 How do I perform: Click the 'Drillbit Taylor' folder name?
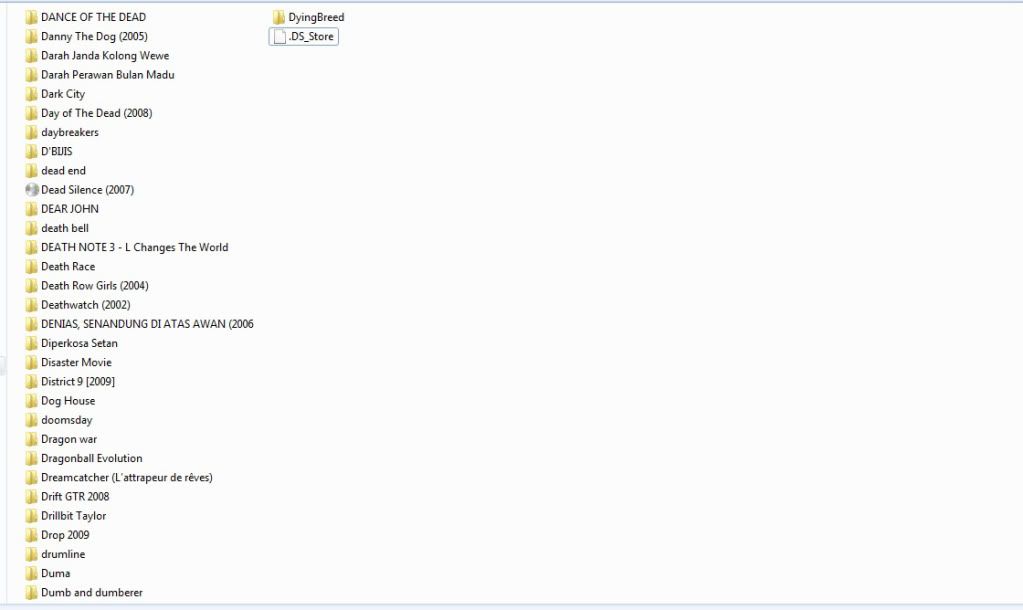[x=73, y=516]
